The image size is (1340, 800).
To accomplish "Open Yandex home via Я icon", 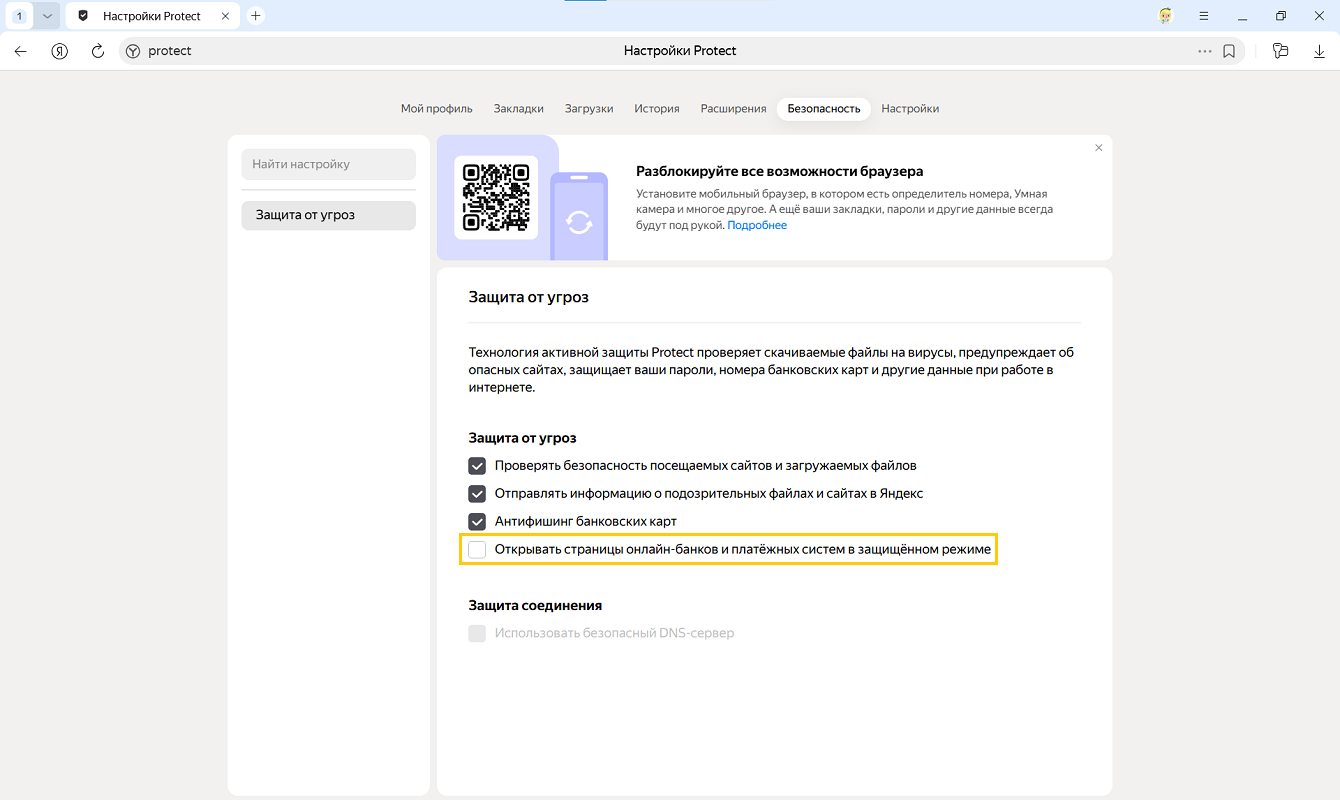I will coord(60,51).
